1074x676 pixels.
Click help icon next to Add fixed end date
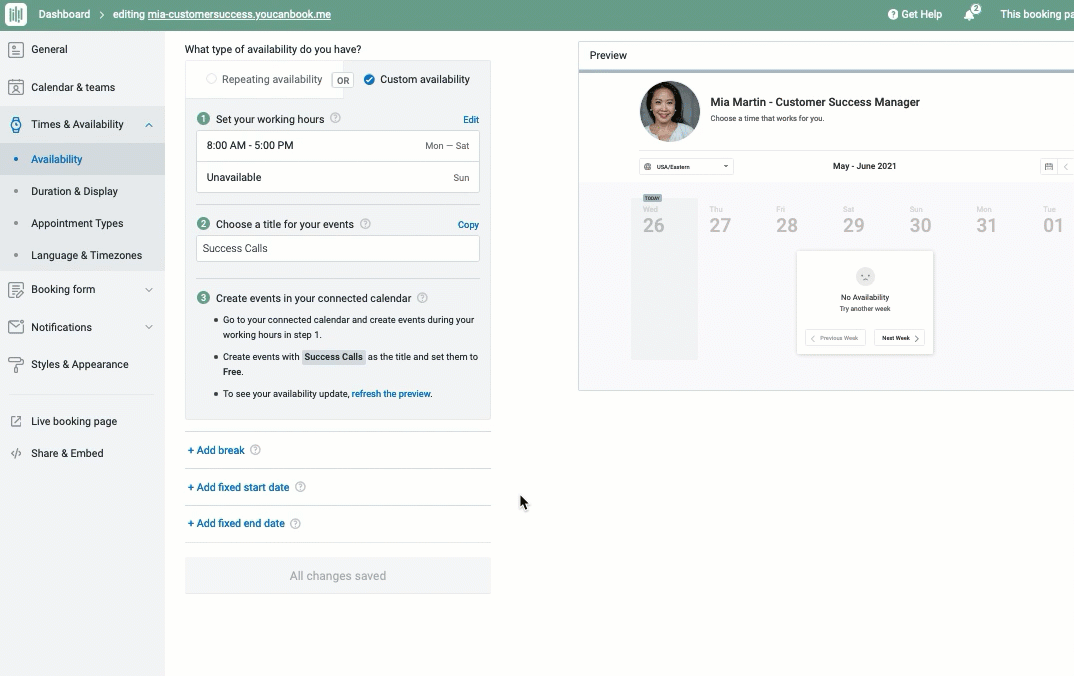[x=295, y=523]
